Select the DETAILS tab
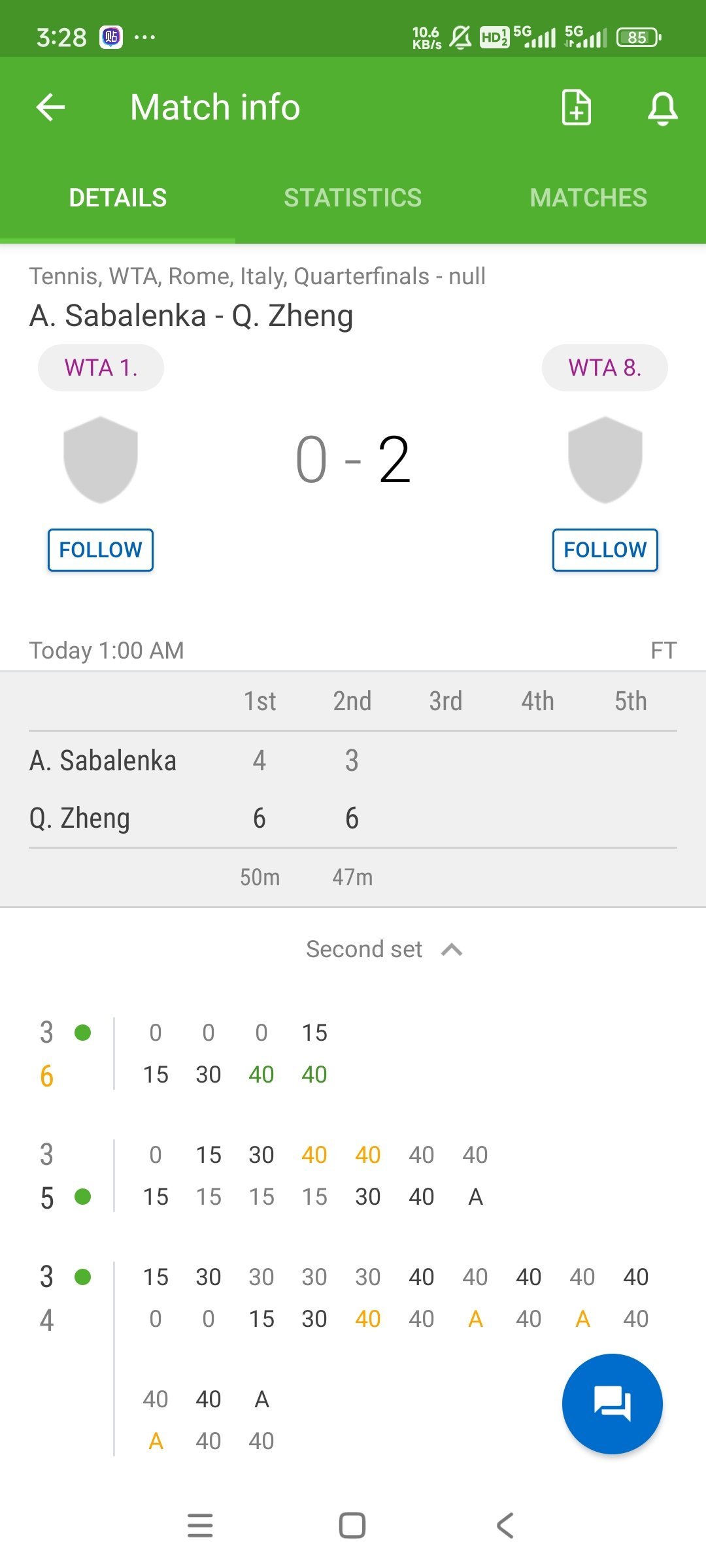The width and height of the screenshot is (706, 1568). [x=118, y=197]
